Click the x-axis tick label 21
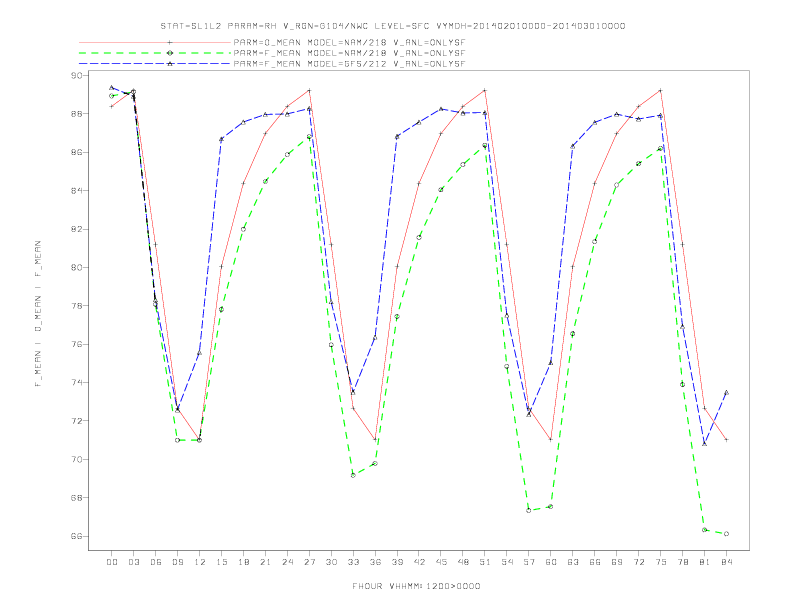 [x=265, y=562]
